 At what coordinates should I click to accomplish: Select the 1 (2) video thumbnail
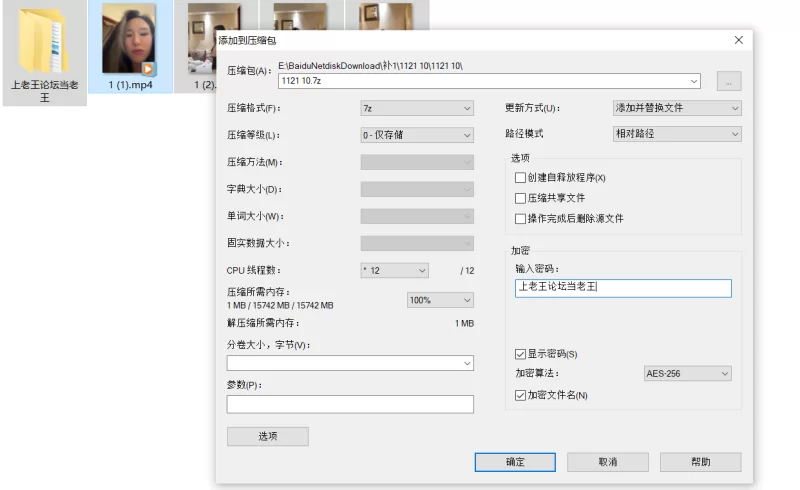[203, 39]
